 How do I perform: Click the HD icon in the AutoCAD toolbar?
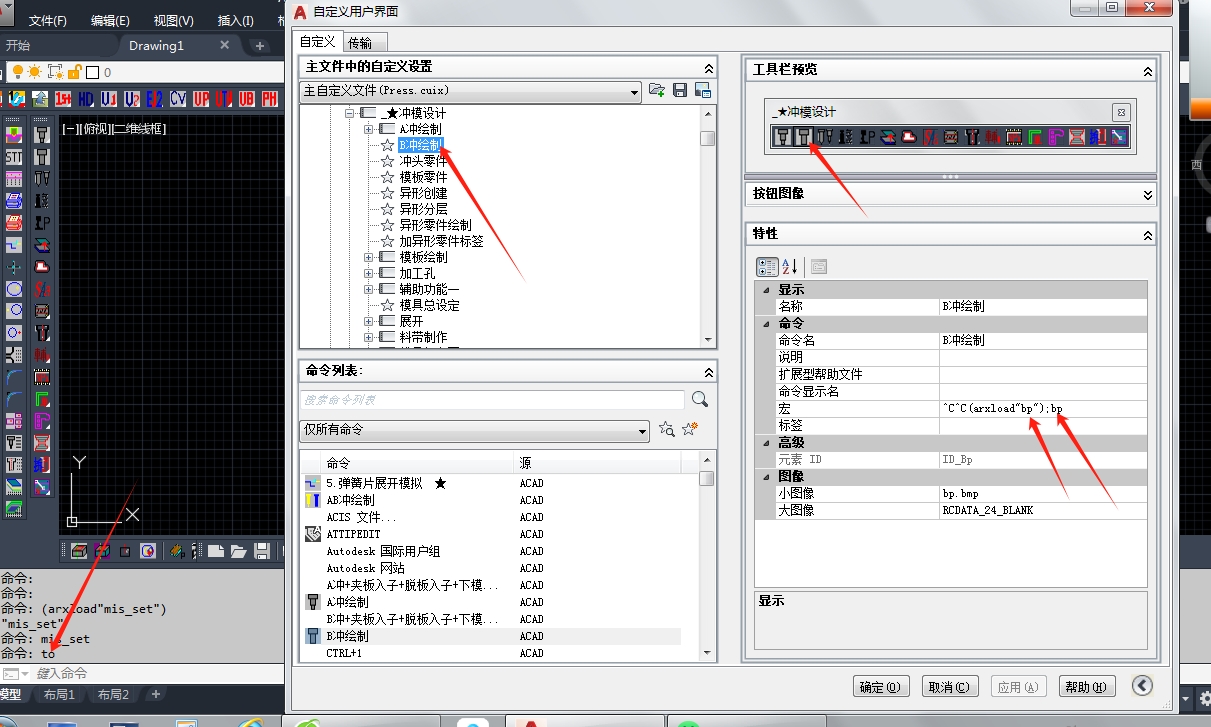[86, 99]
